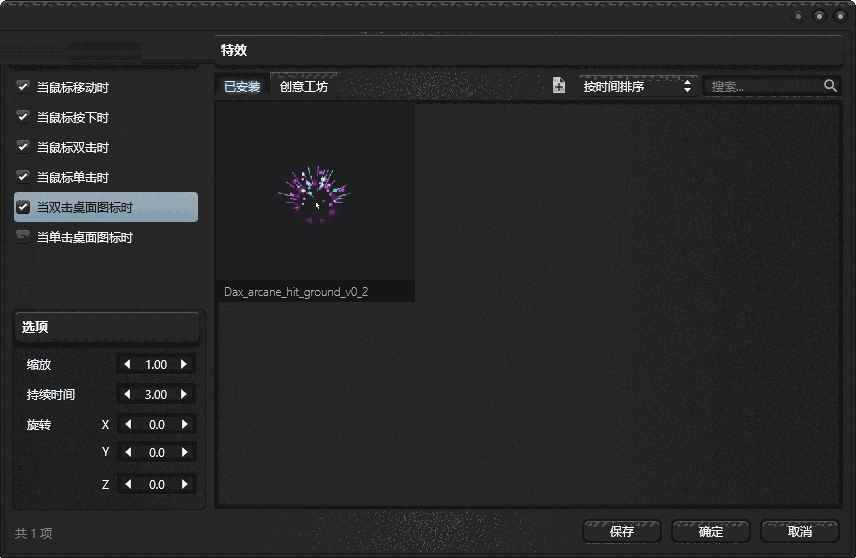Decrease 持续时间 with left arrow
The height and width of the screenshot is (558, 856).
click(127, 394)
